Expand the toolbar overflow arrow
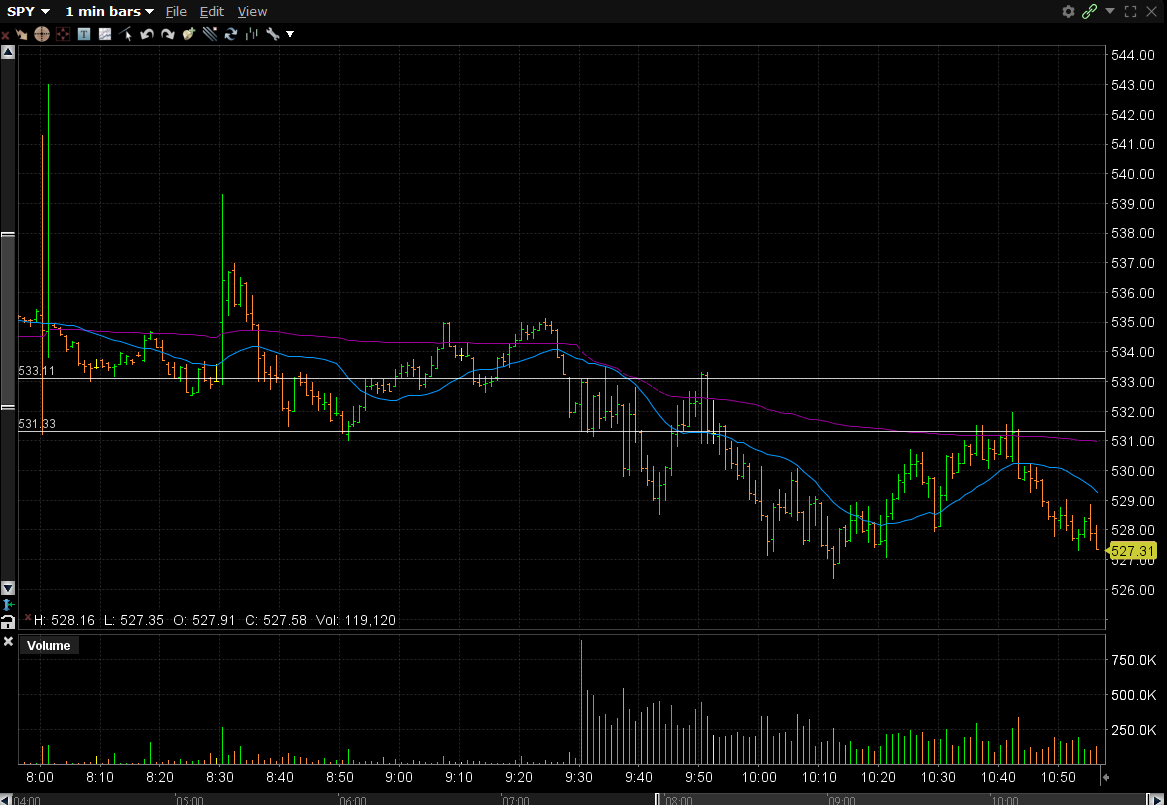1167x805 pixels. (x=290, y=34)
